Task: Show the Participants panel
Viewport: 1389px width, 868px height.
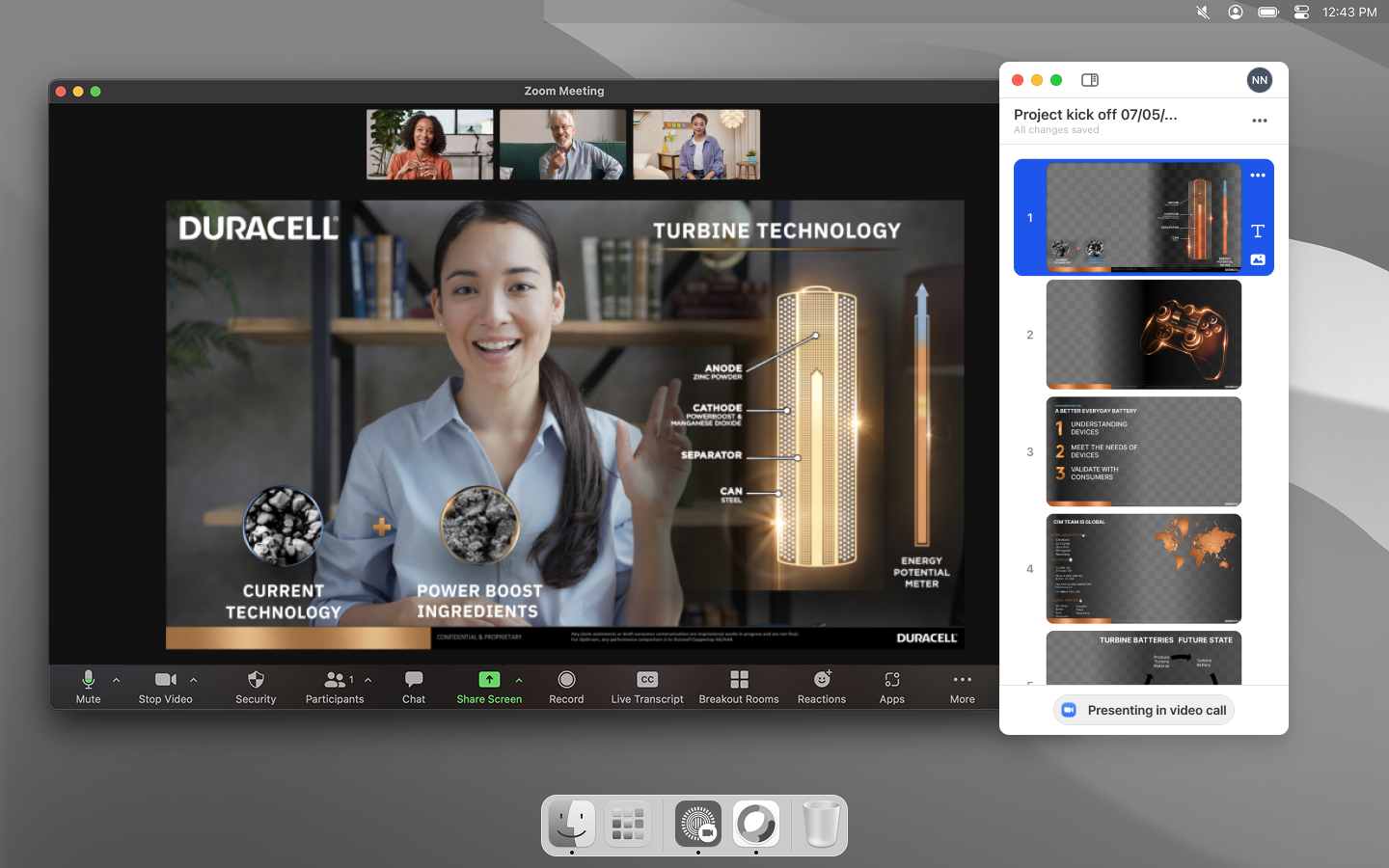Action: tap(335, 687)
